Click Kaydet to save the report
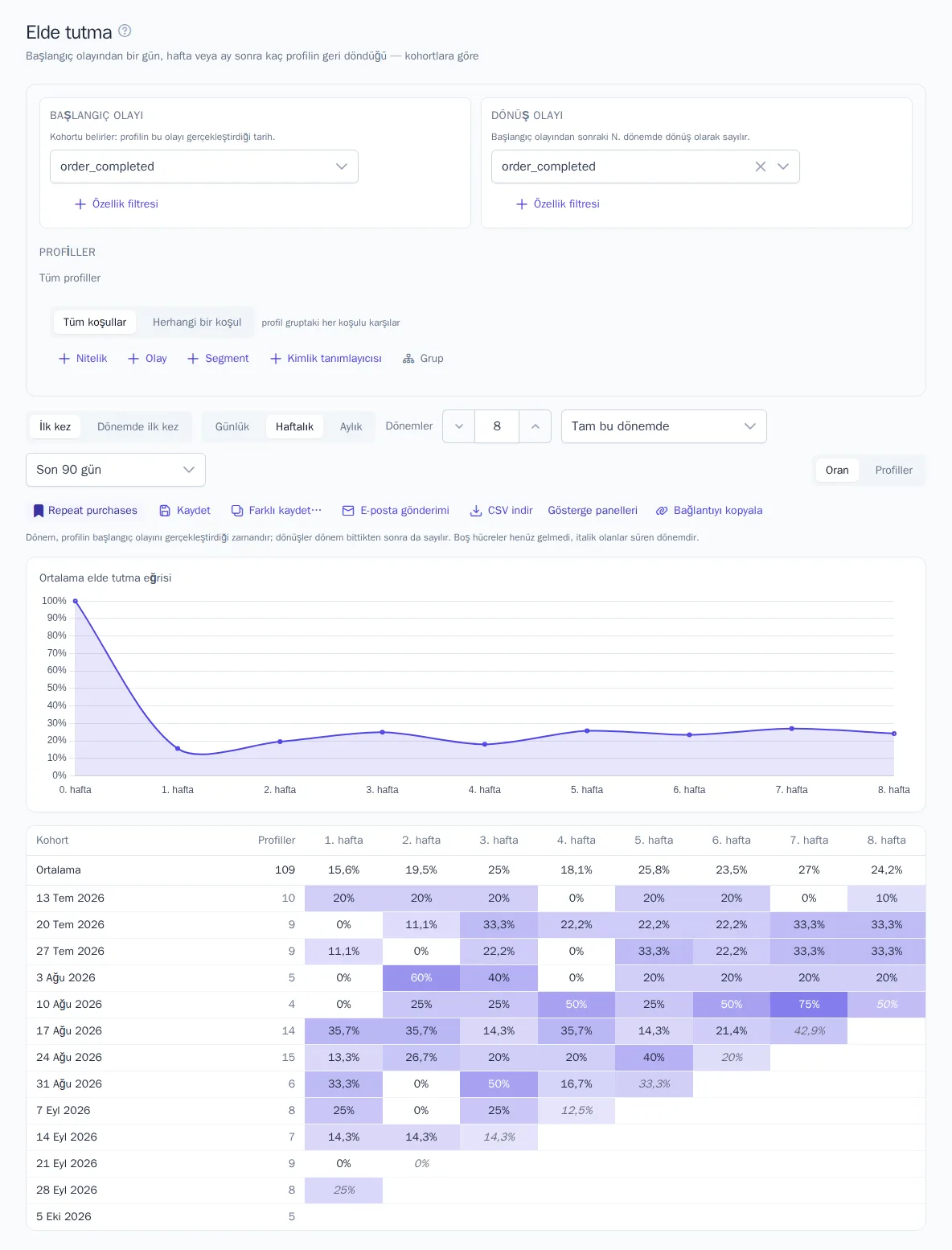952x1250 pixels. (185, 511)
